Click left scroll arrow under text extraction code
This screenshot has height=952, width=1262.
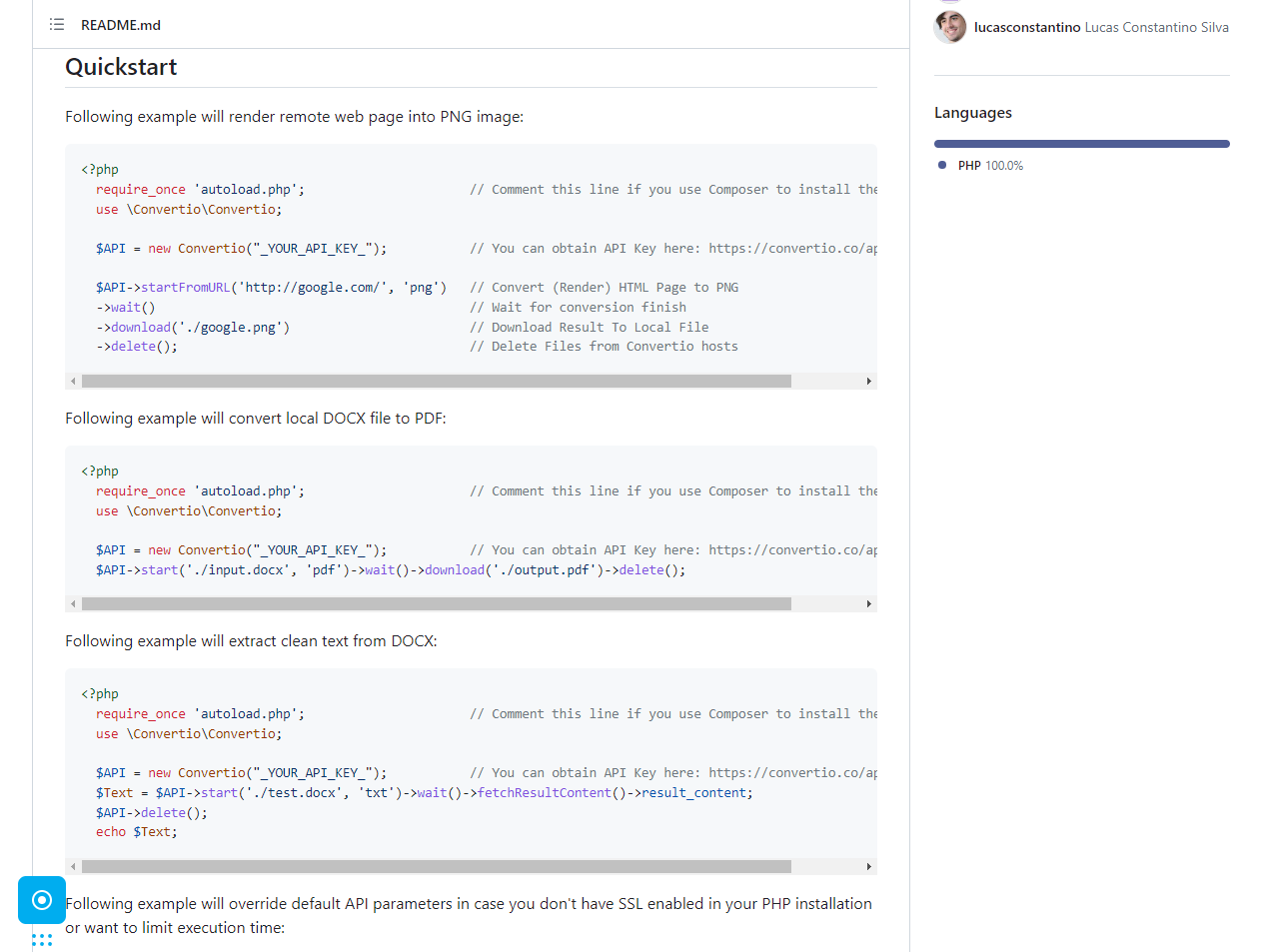pyautogui.click(x=73, y=867)
